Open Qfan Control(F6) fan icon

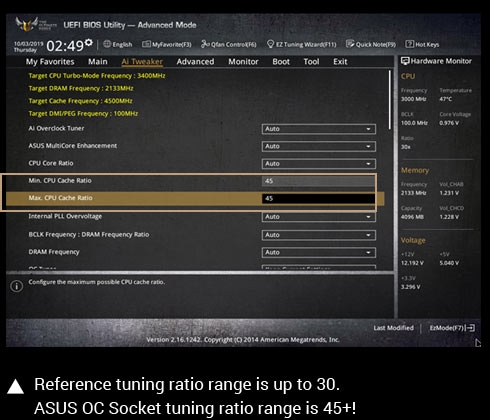205,44
